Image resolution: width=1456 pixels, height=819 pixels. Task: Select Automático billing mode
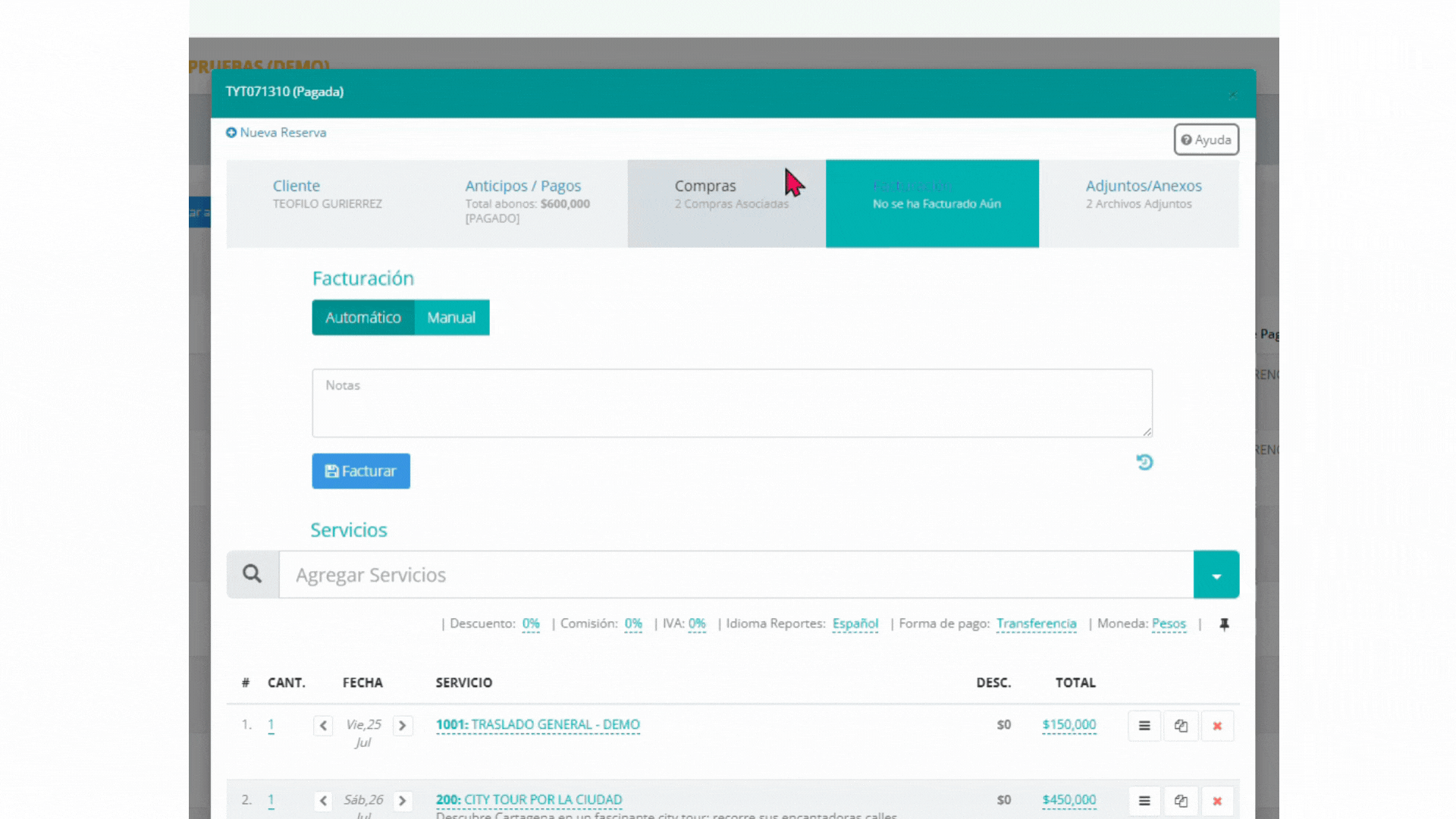point(362,318)
